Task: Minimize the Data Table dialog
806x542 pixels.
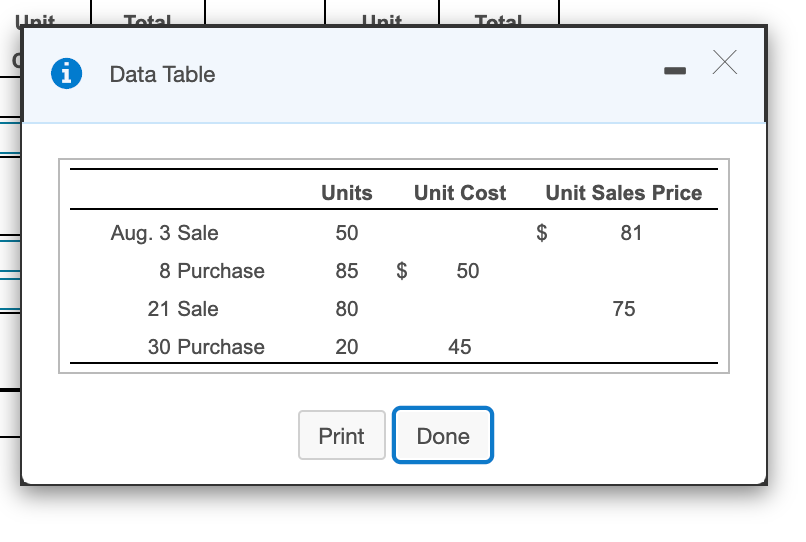Action: [x=674, y=70]
